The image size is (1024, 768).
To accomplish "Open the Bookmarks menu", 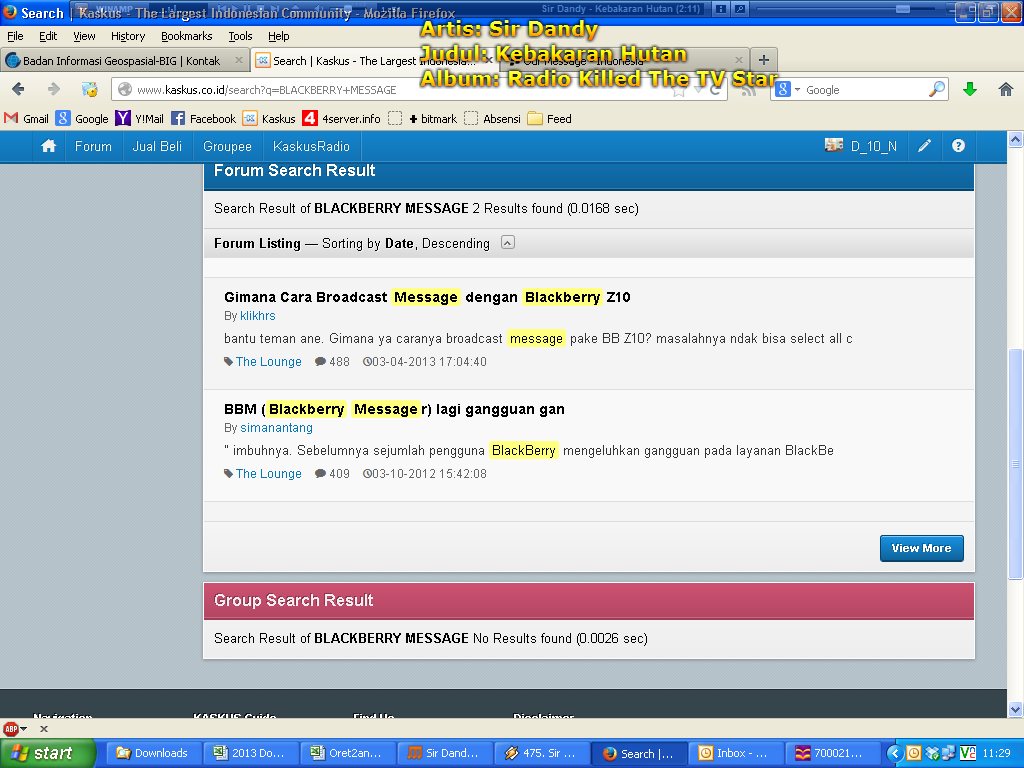I will (187, 36).
